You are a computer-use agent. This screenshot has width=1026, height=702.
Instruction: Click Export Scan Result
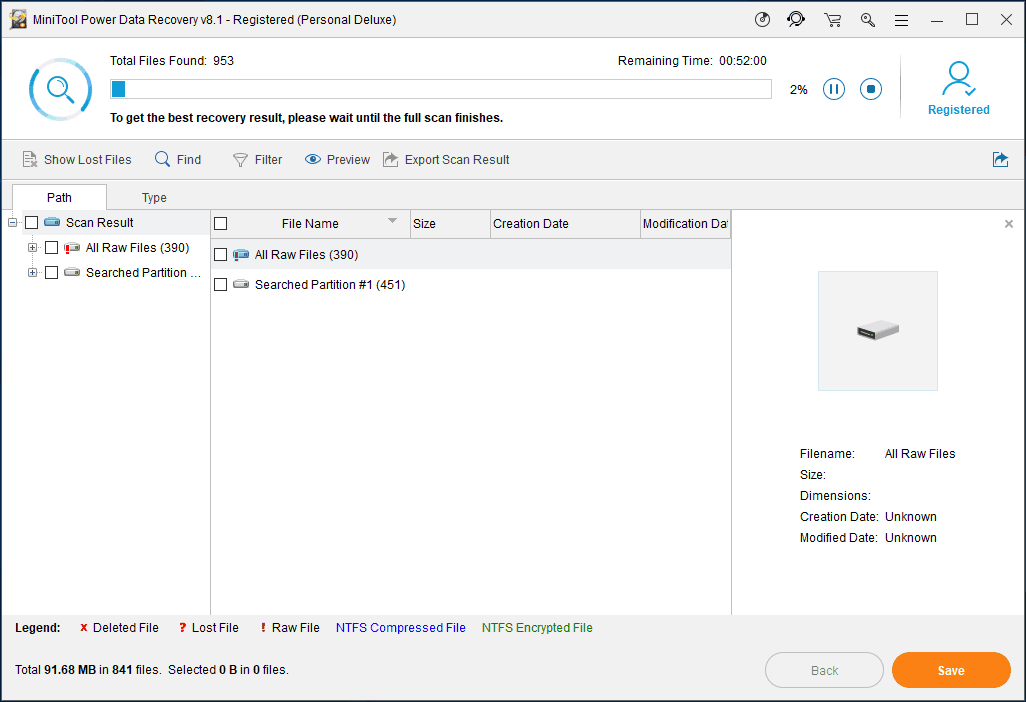(446, 160)
